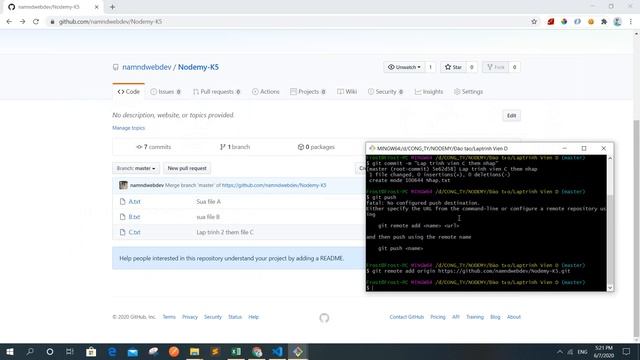
Task: Open footer Pricing link
Action: coord(438,317)
